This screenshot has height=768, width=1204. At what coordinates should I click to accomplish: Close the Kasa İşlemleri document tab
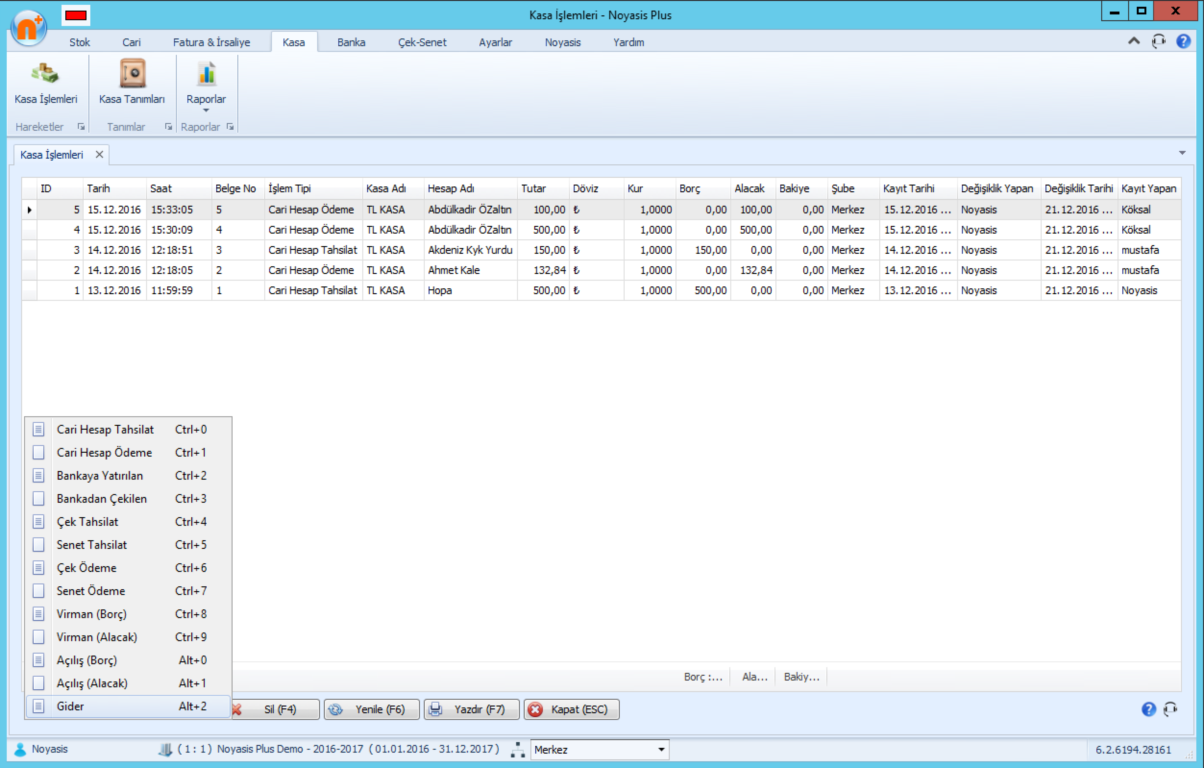(x=99, y=155)
